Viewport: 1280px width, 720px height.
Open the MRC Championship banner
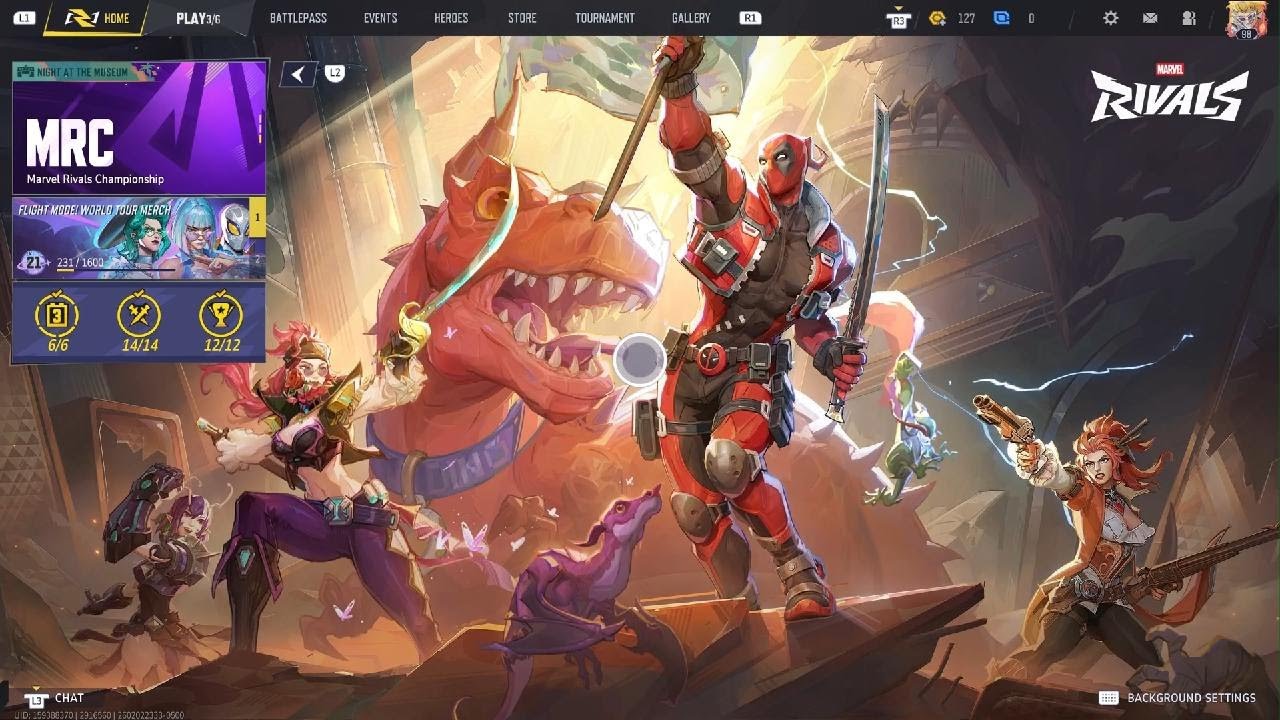pos(139,127)
